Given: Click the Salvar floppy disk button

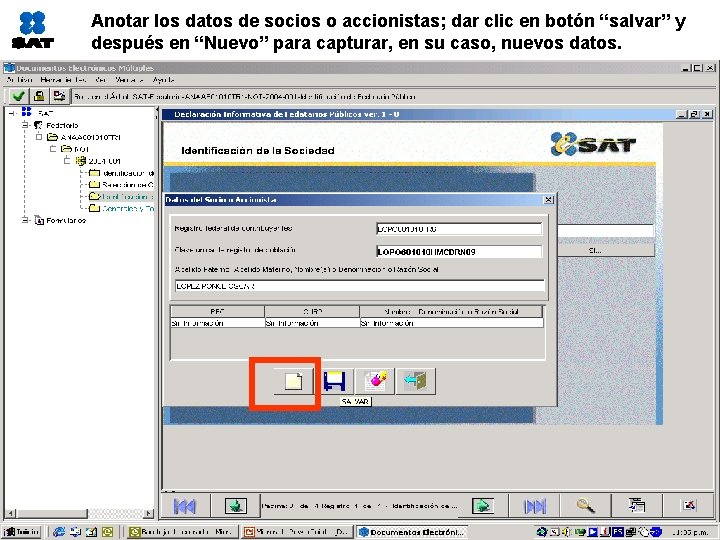Looking at the screenshot, I should point(334,382).
